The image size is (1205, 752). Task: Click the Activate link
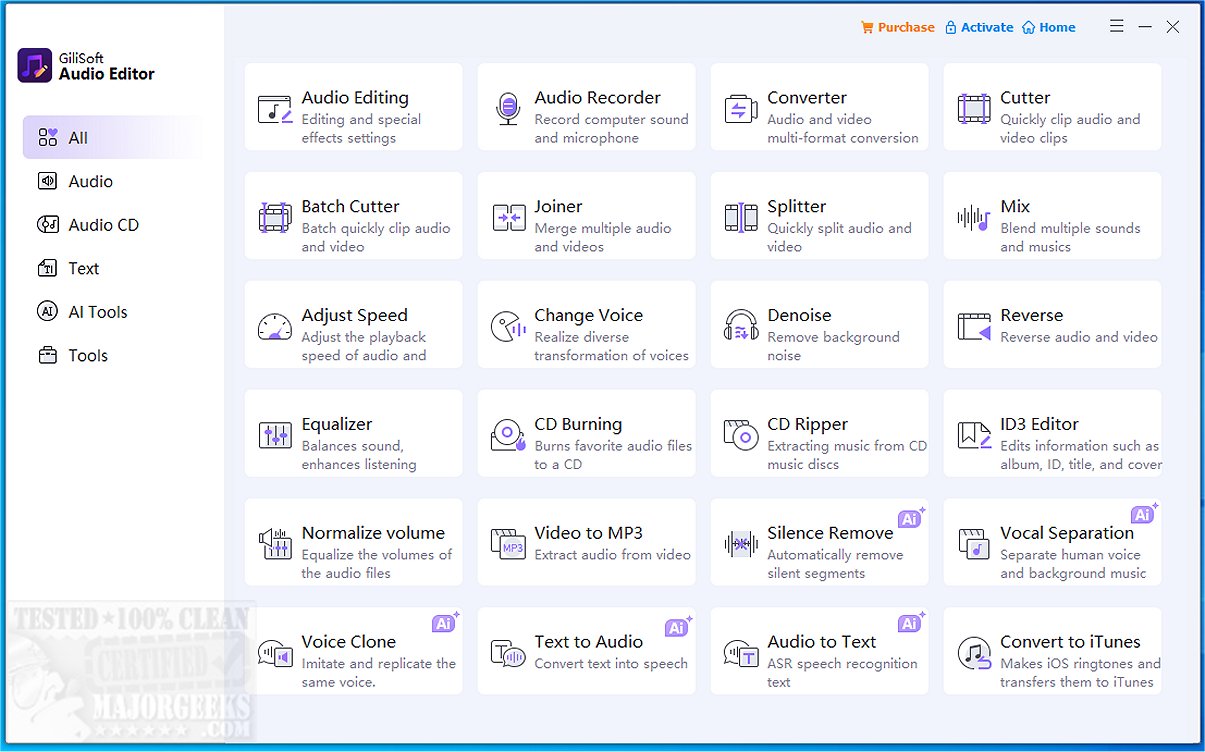click(979, 27)
